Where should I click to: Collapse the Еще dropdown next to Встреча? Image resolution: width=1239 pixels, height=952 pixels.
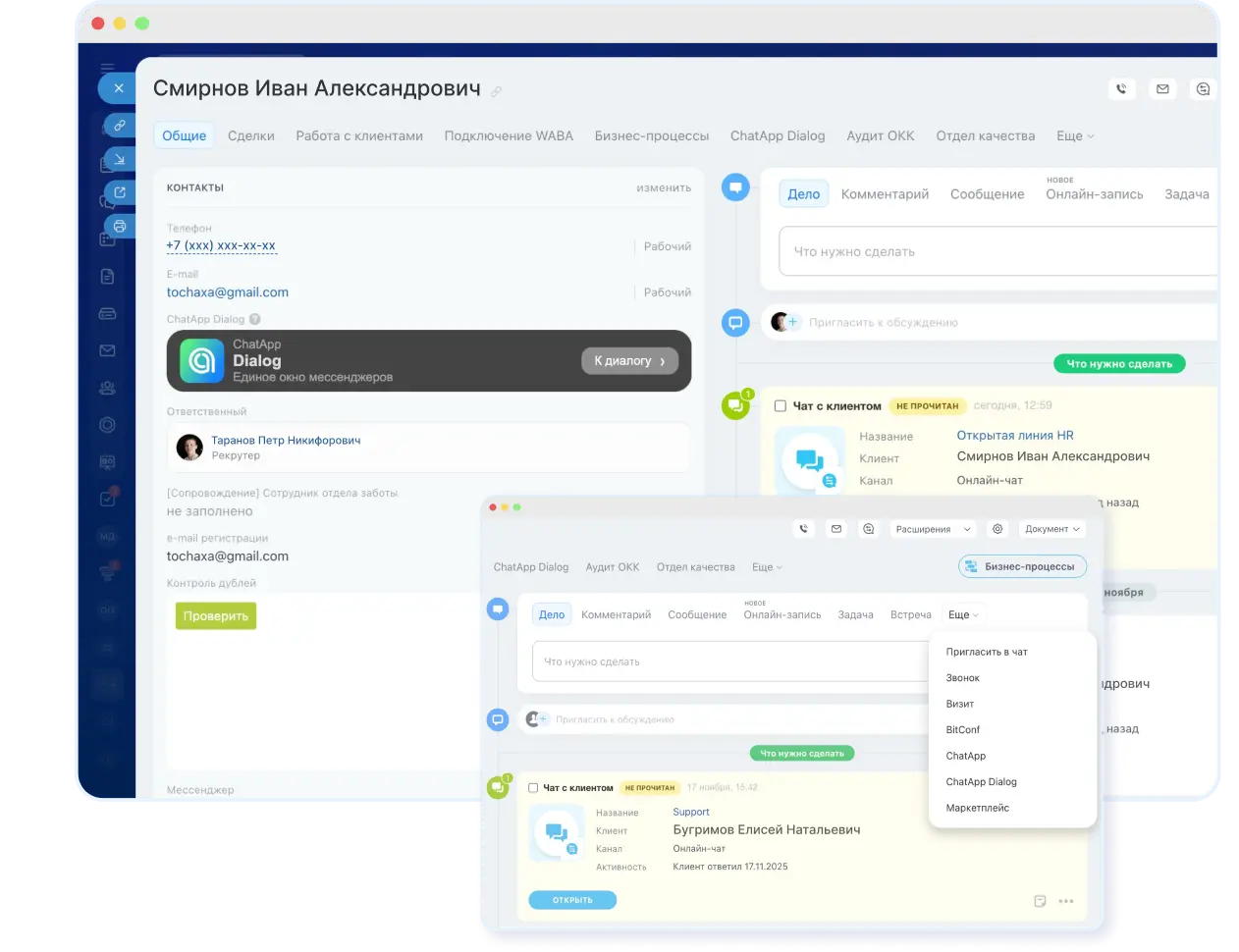(x=962, y=615)
